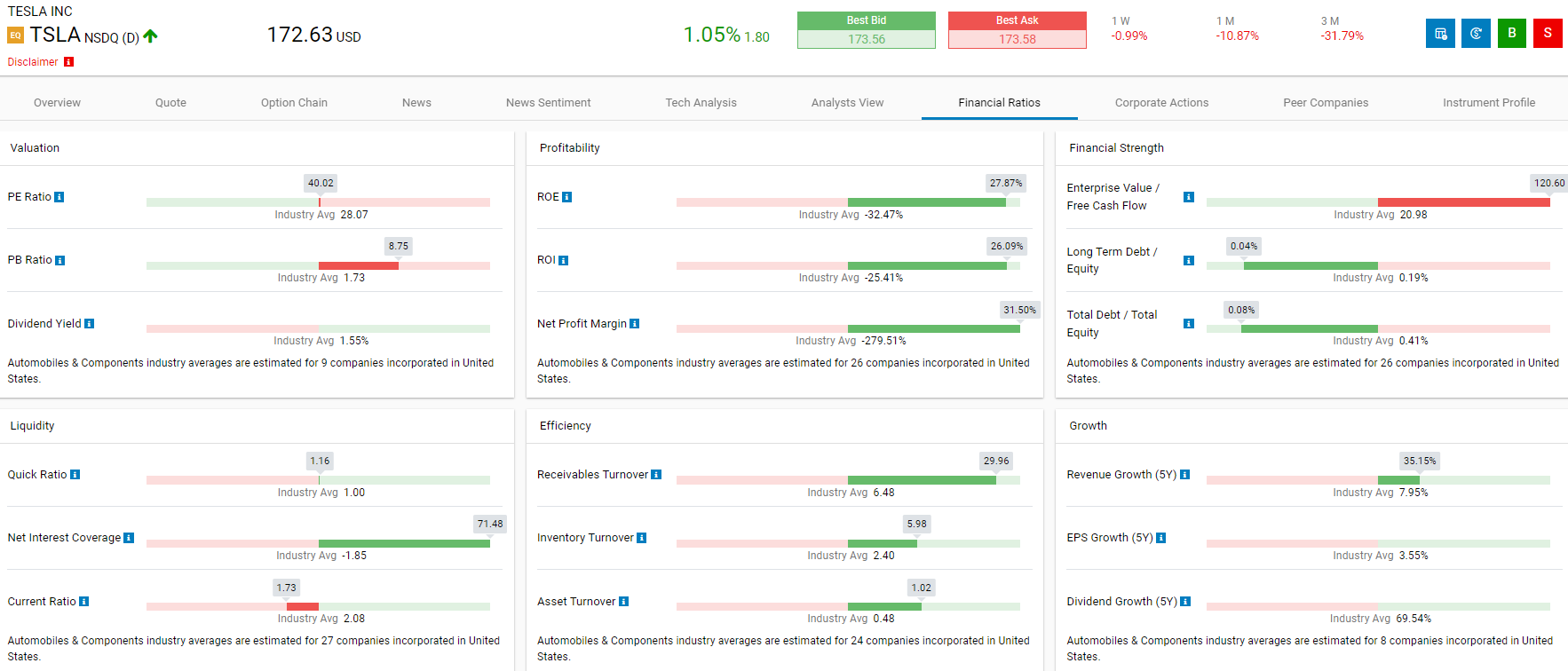Click the red S sell button
Image resolution: width=1568 pixels, height=671 pixels.
[x=1548, y=34]
